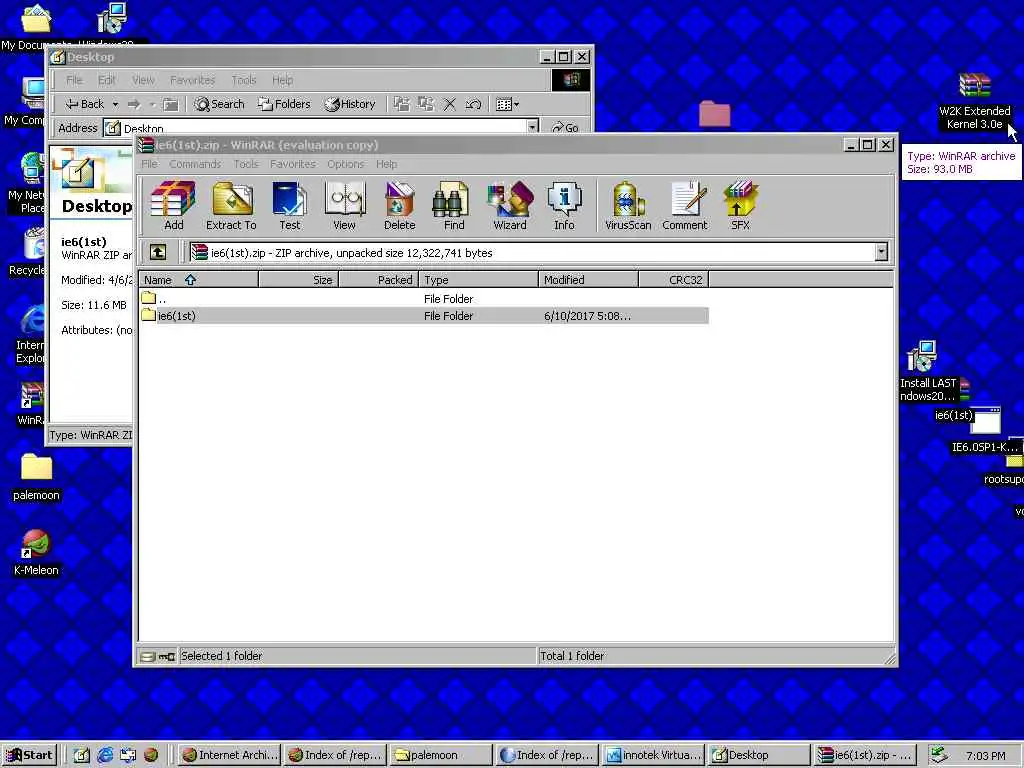
Task: Click the Go button in Desktop window
Action: coord(565,127)
